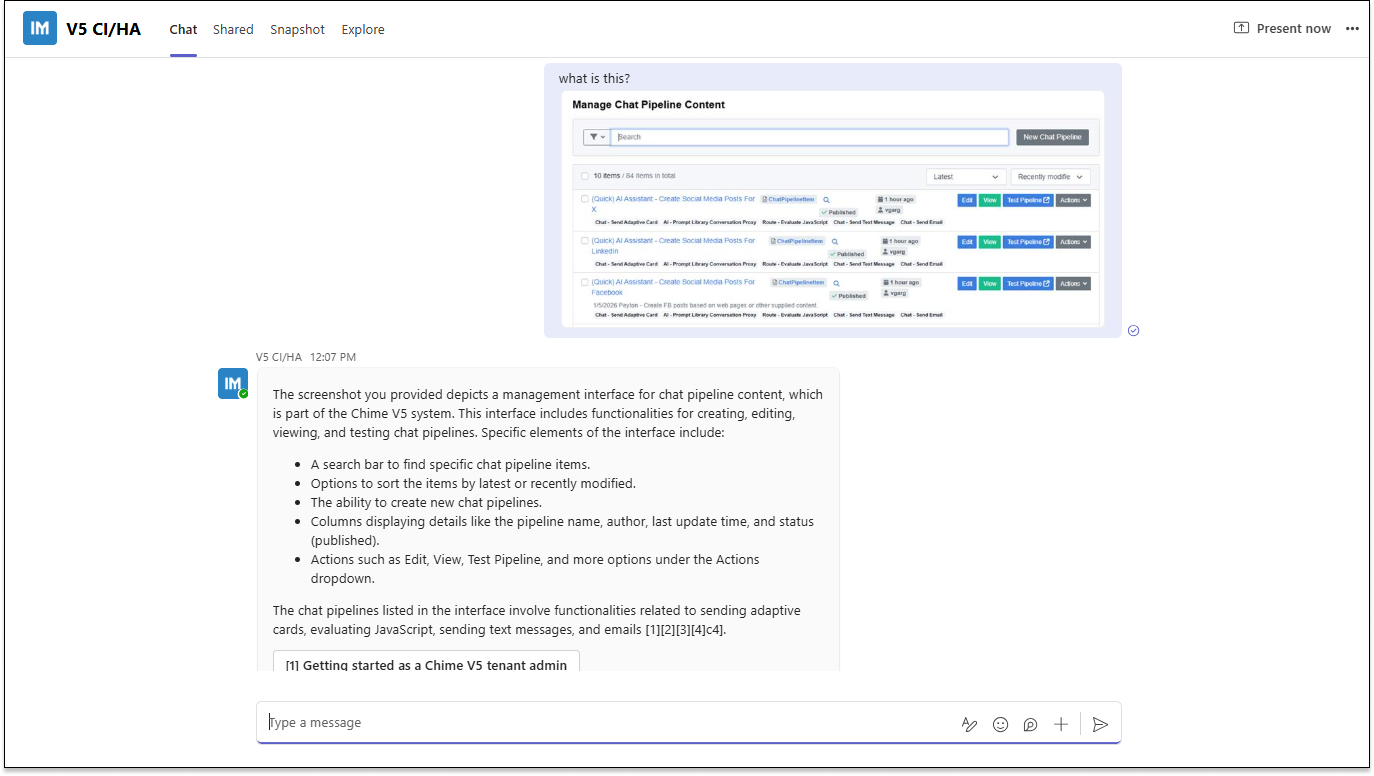The width and height of the screenshot is (1374, 776).
Task: Click the Present now button
Action: tap(1292, 29)
